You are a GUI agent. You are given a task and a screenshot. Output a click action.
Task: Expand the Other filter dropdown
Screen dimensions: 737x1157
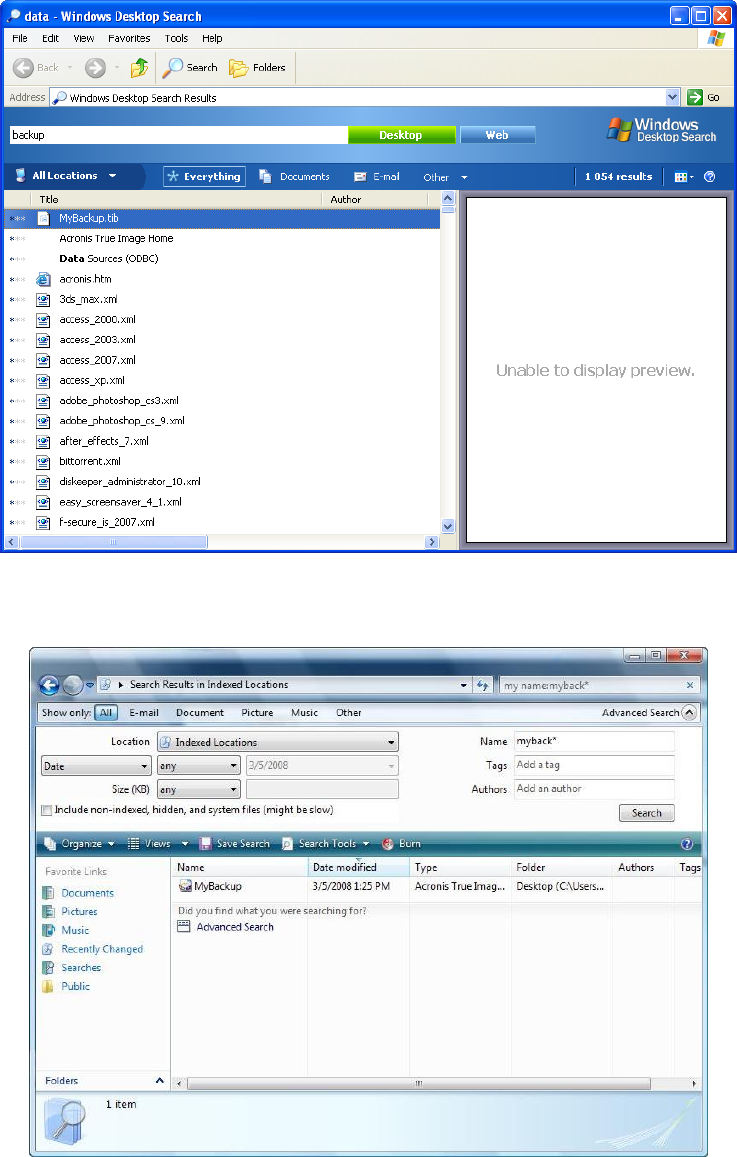click(446, 177)
